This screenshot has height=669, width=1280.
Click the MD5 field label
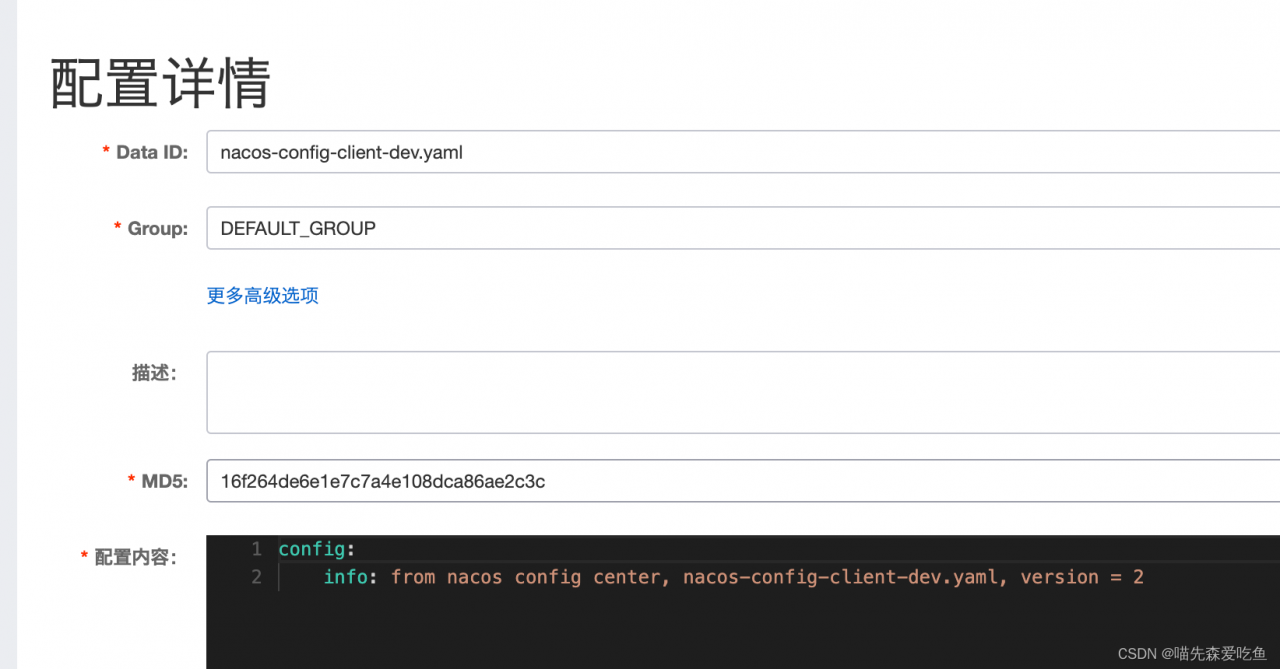(164, 481)
